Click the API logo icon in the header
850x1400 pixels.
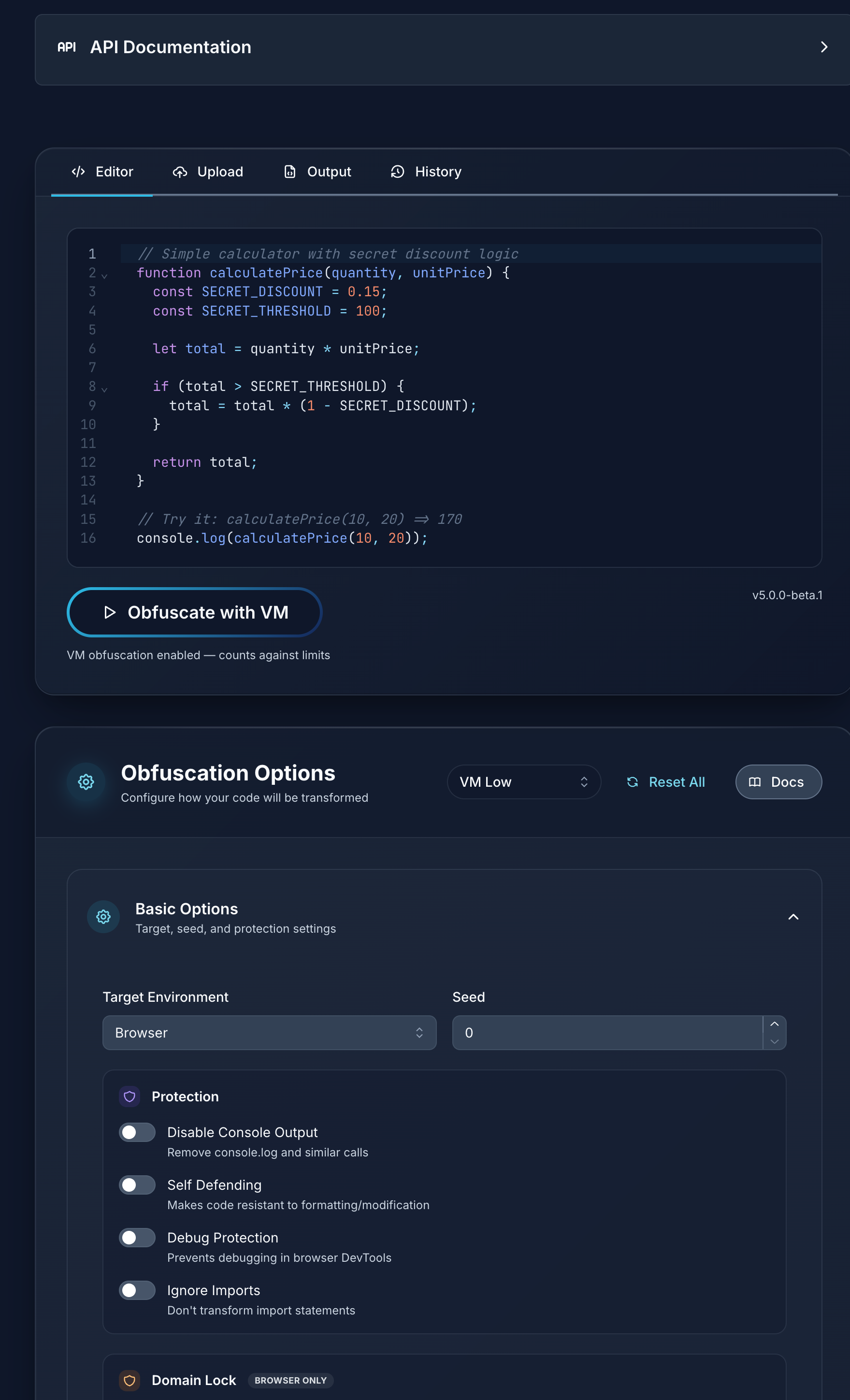click(67, 47)
